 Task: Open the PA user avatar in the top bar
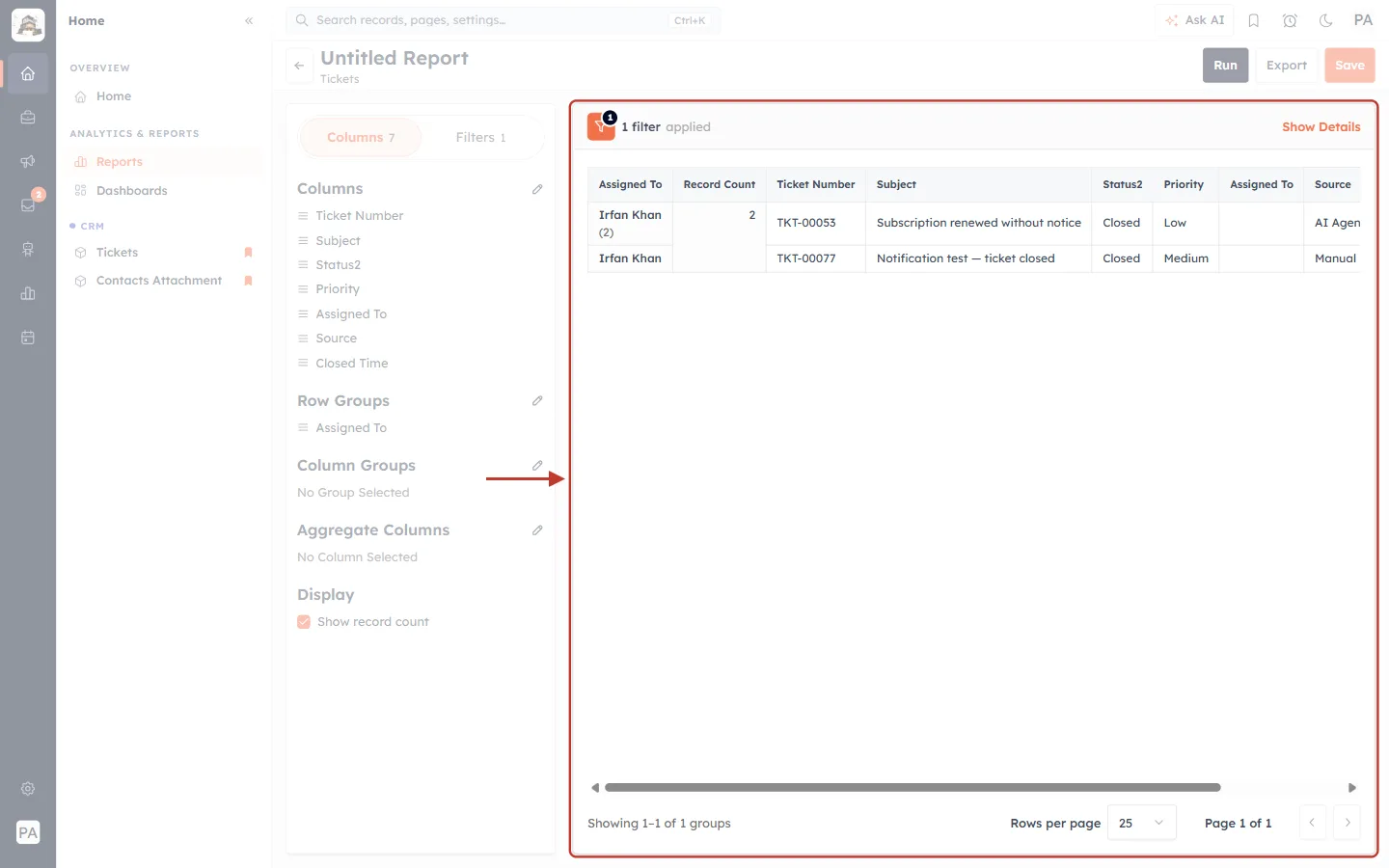click(1363, 20)
